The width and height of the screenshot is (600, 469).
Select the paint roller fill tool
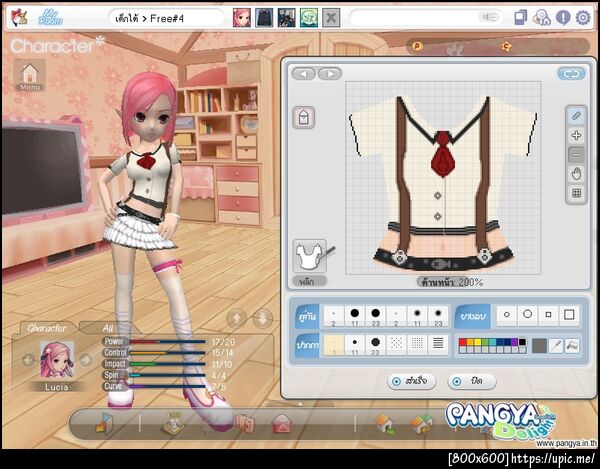(x=572, y=346)
